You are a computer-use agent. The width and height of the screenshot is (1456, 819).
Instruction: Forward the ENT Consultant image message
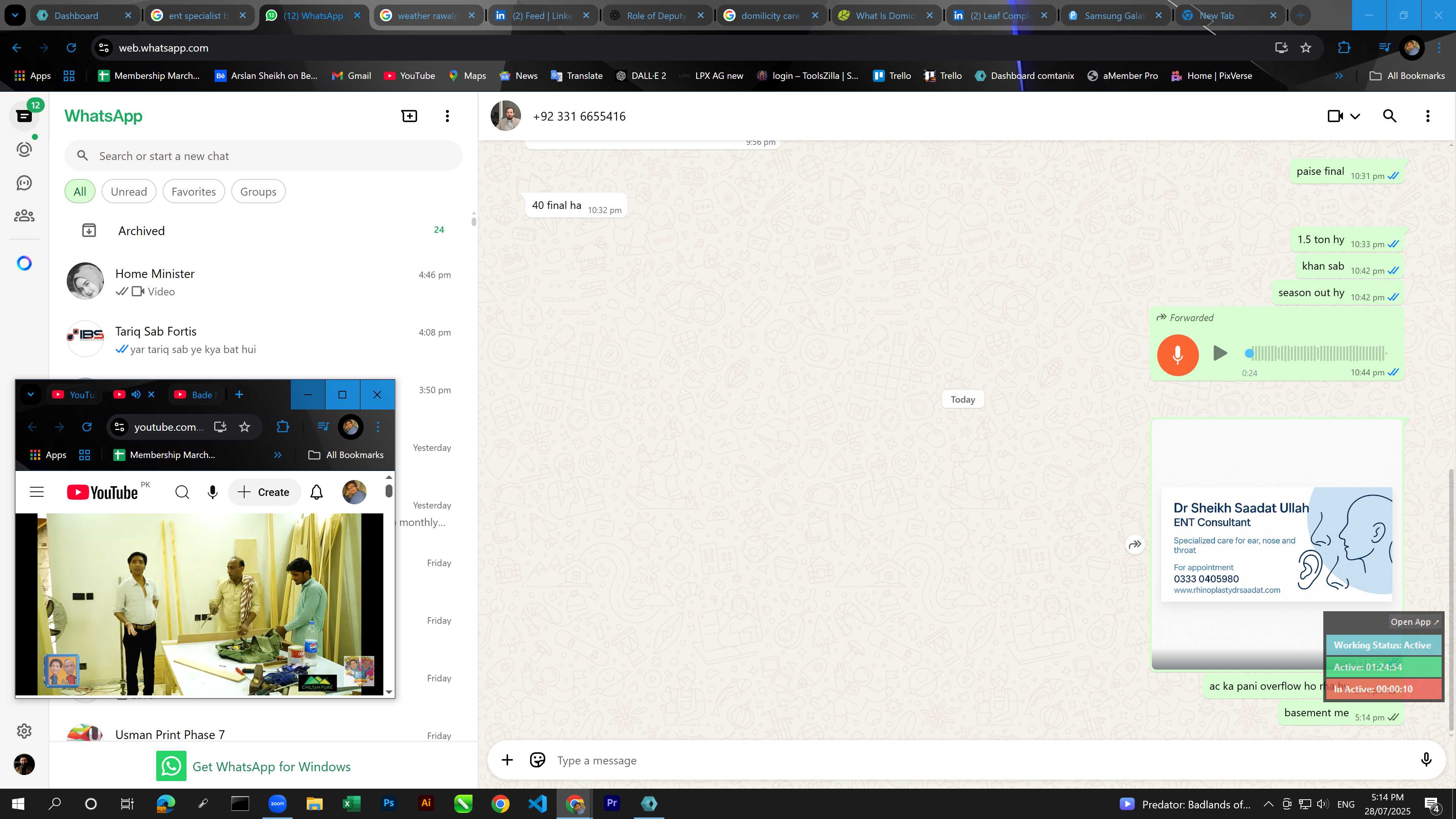pyautogui.click(x=1135, y=544)
